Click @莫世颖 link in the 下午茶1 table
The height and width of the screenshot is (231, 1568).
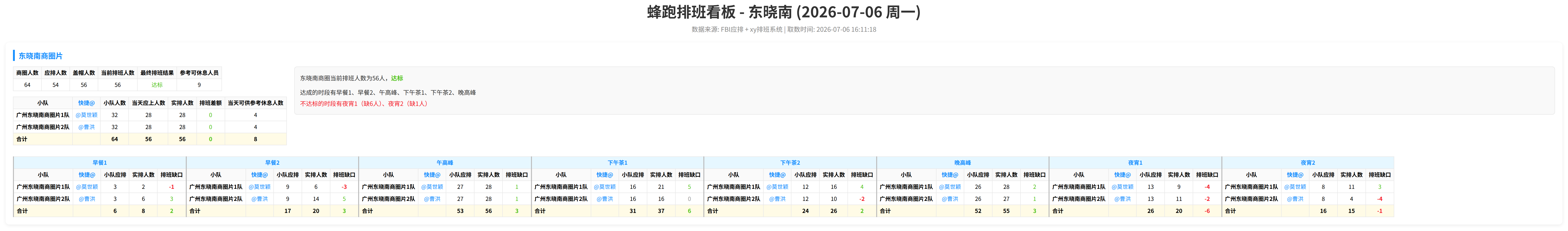604,187
